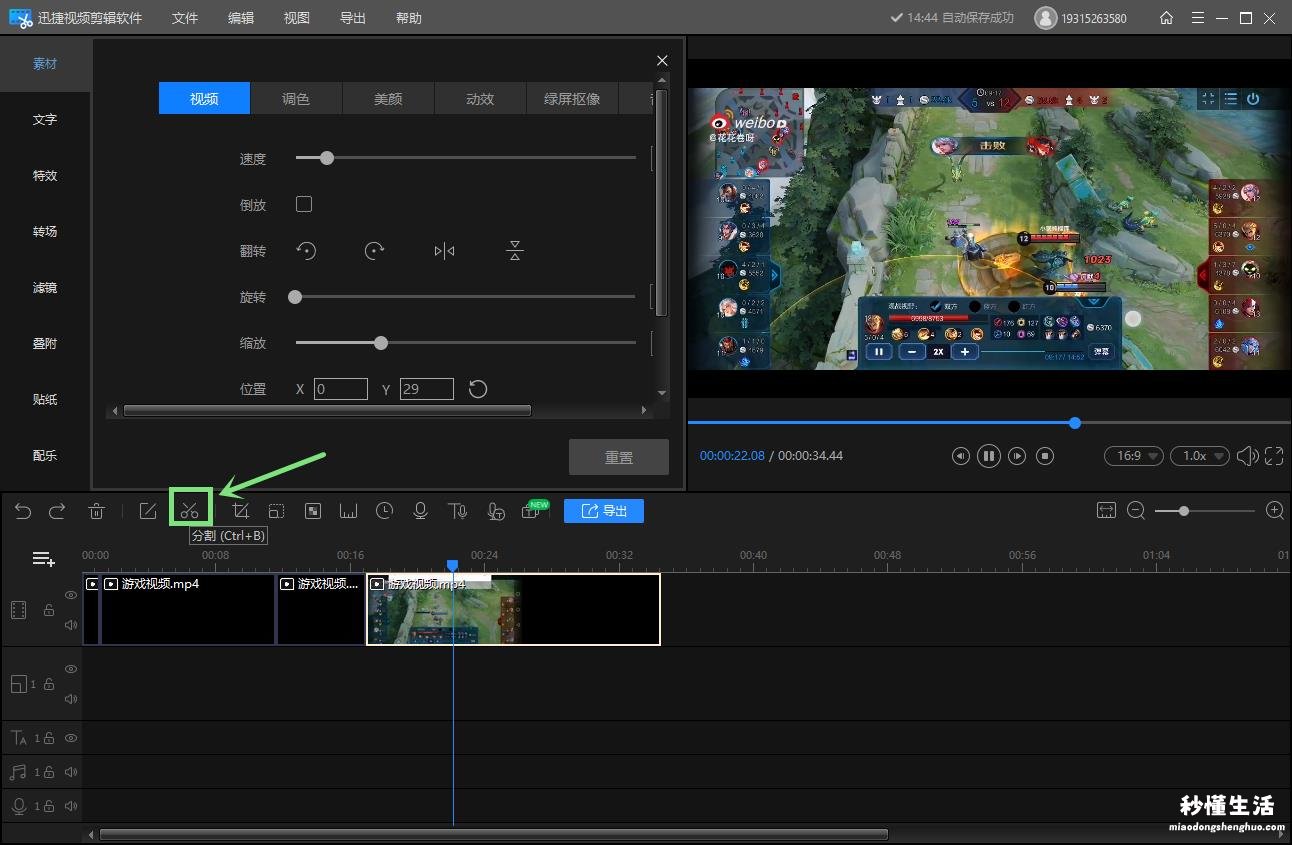Click the 速度 speed slider handle

click(x=327, y=158)
